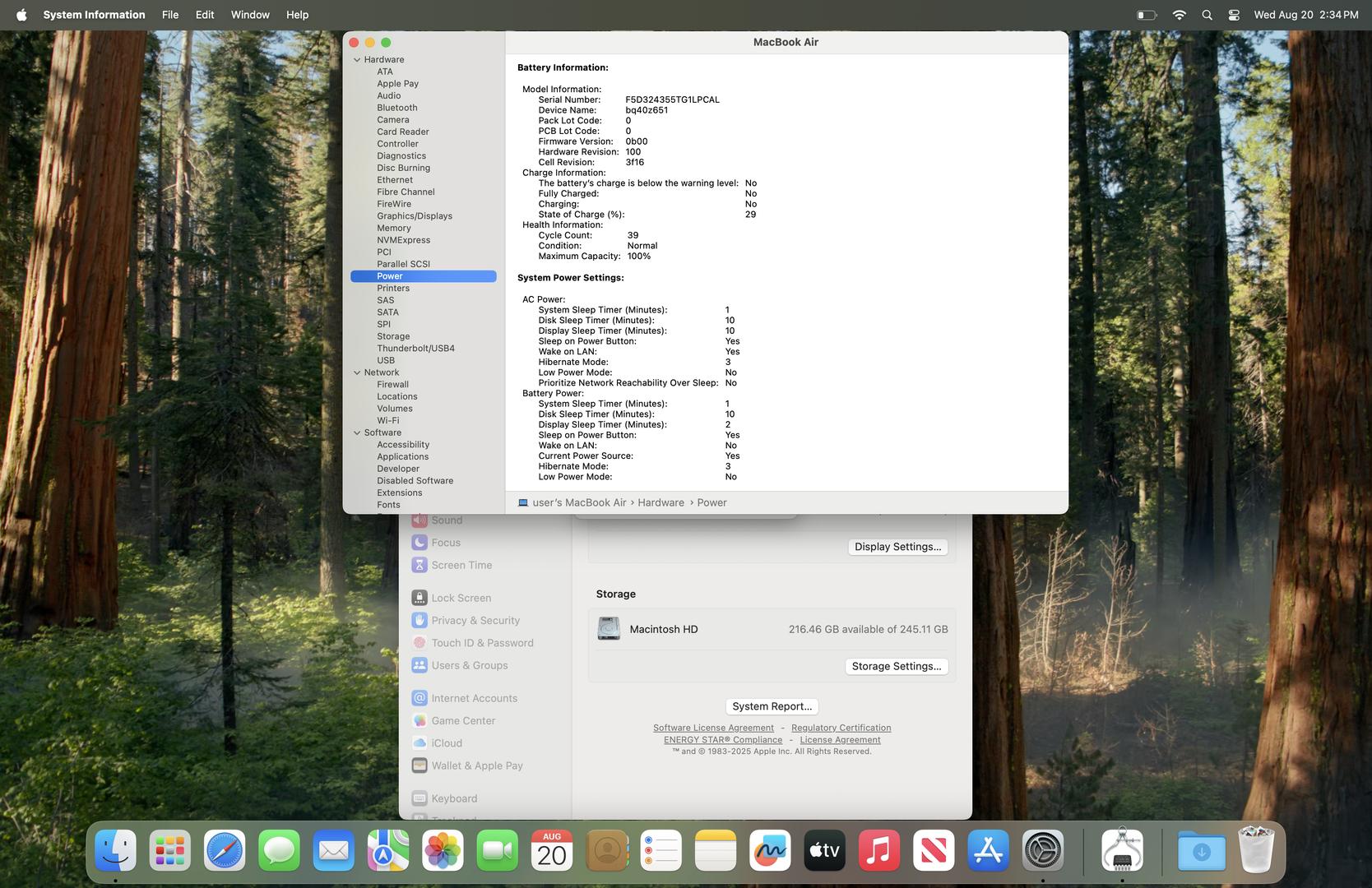Open the Edit menu
The height and width of the screenshot is (888, 1372).
click(x=205, y=15)
